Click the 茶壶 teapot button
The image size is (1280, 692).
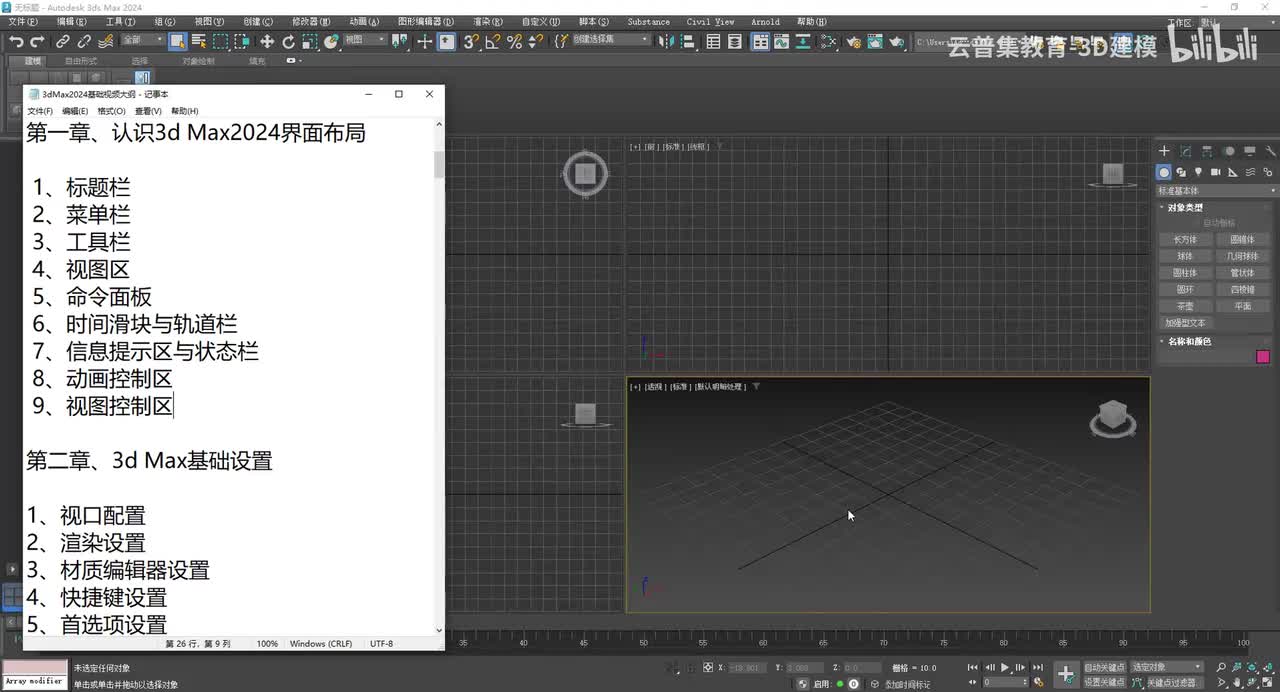point(1185,306)
